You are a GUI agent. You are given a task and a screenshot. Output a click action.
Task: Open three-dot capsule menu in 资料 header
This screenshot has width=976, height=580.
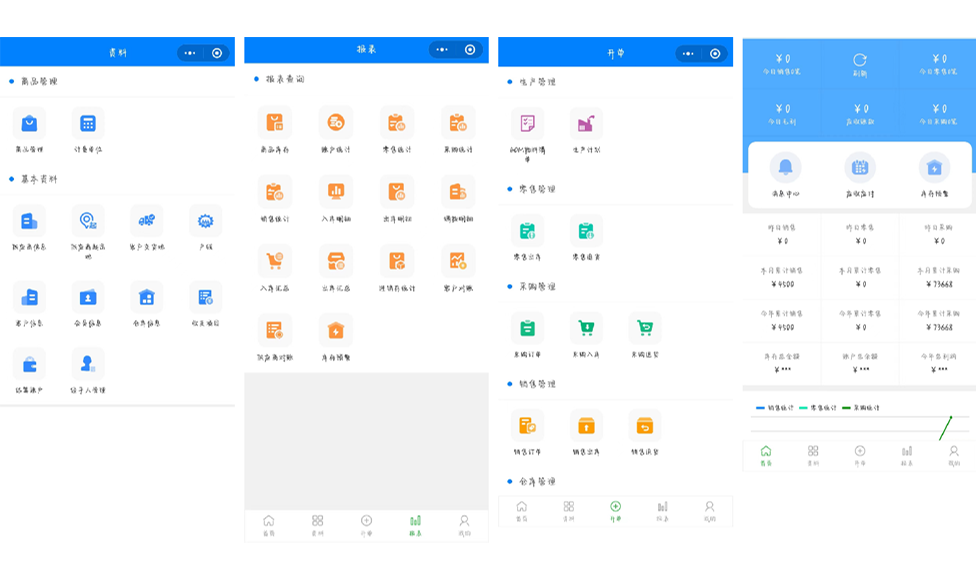click(x=190, y=53)
